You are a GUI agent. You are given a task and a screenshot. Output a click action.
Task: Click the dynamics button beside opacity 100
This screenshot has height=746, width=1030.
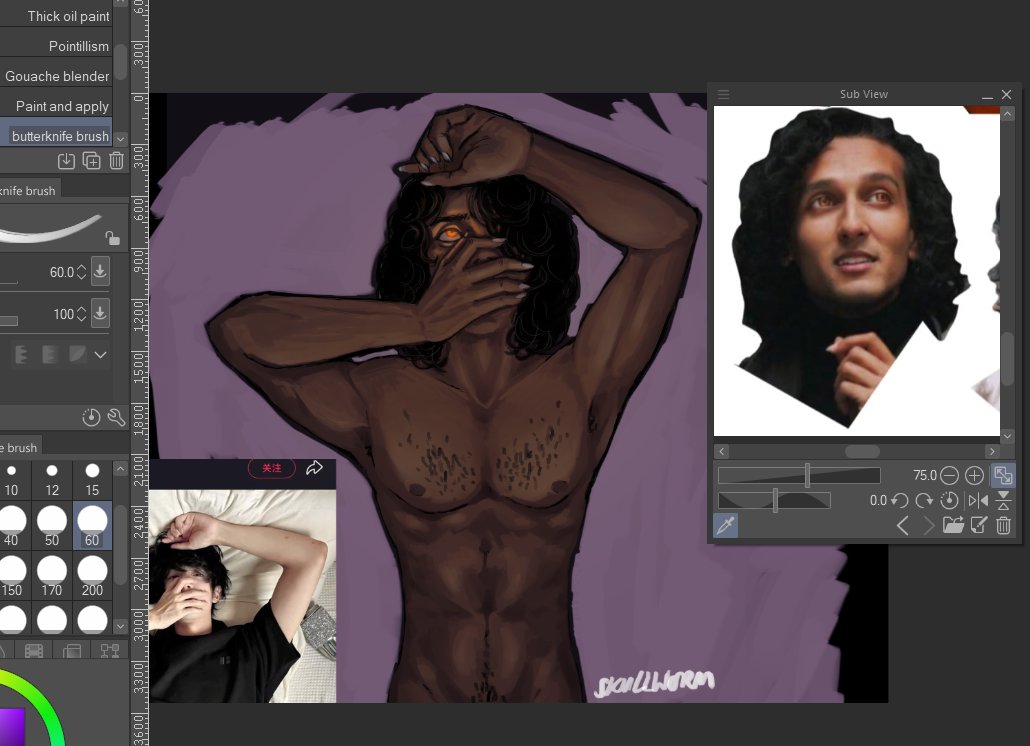coord(100,313)
